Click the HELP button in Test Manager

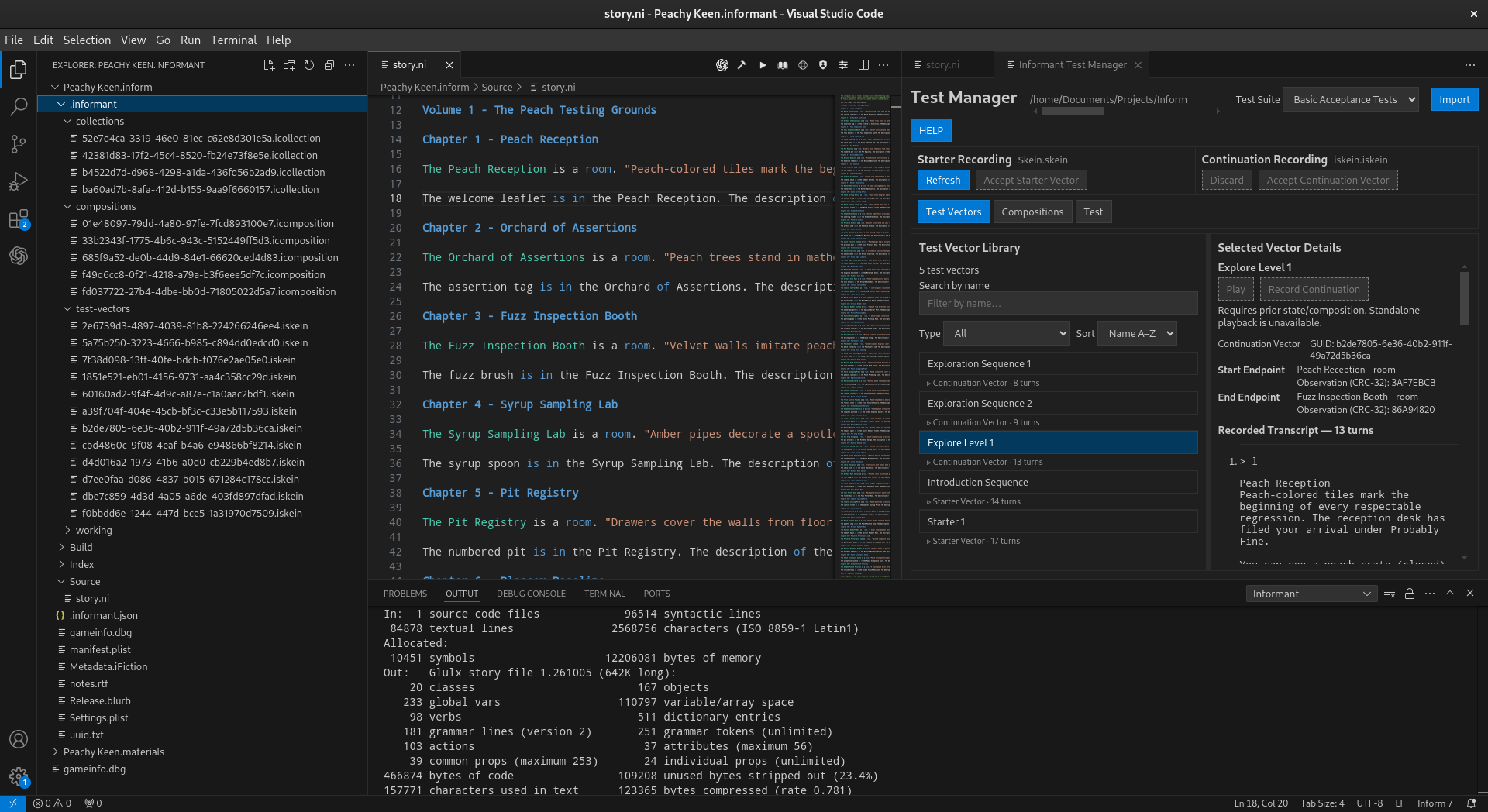click(931, 130)
